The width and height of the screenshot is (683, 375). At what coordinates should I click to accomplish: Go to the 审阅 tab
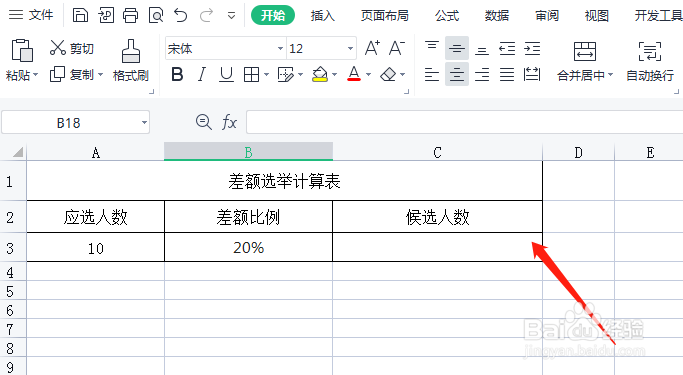coord(547,16)
